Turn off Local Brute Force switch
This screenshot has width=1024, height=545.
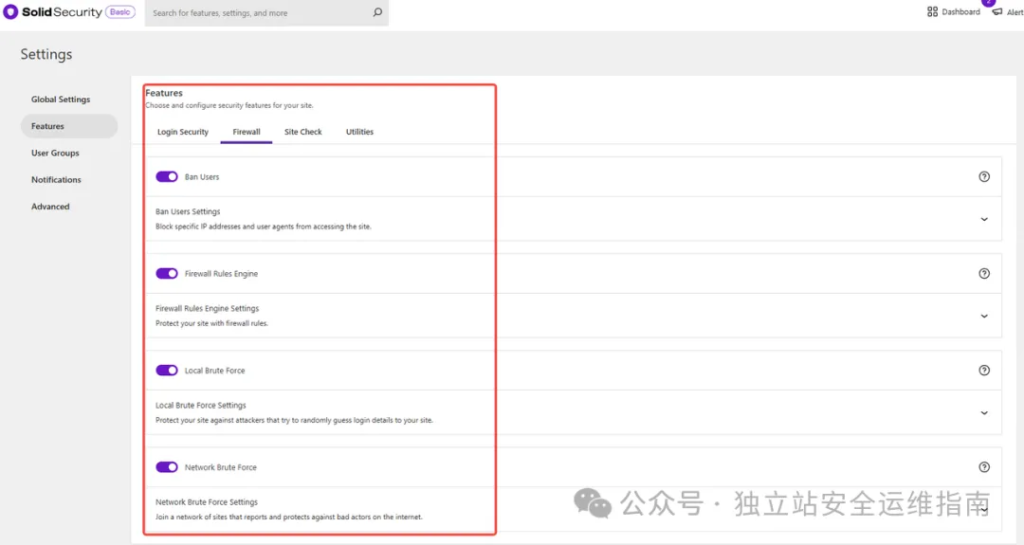[x=167, y=370]
